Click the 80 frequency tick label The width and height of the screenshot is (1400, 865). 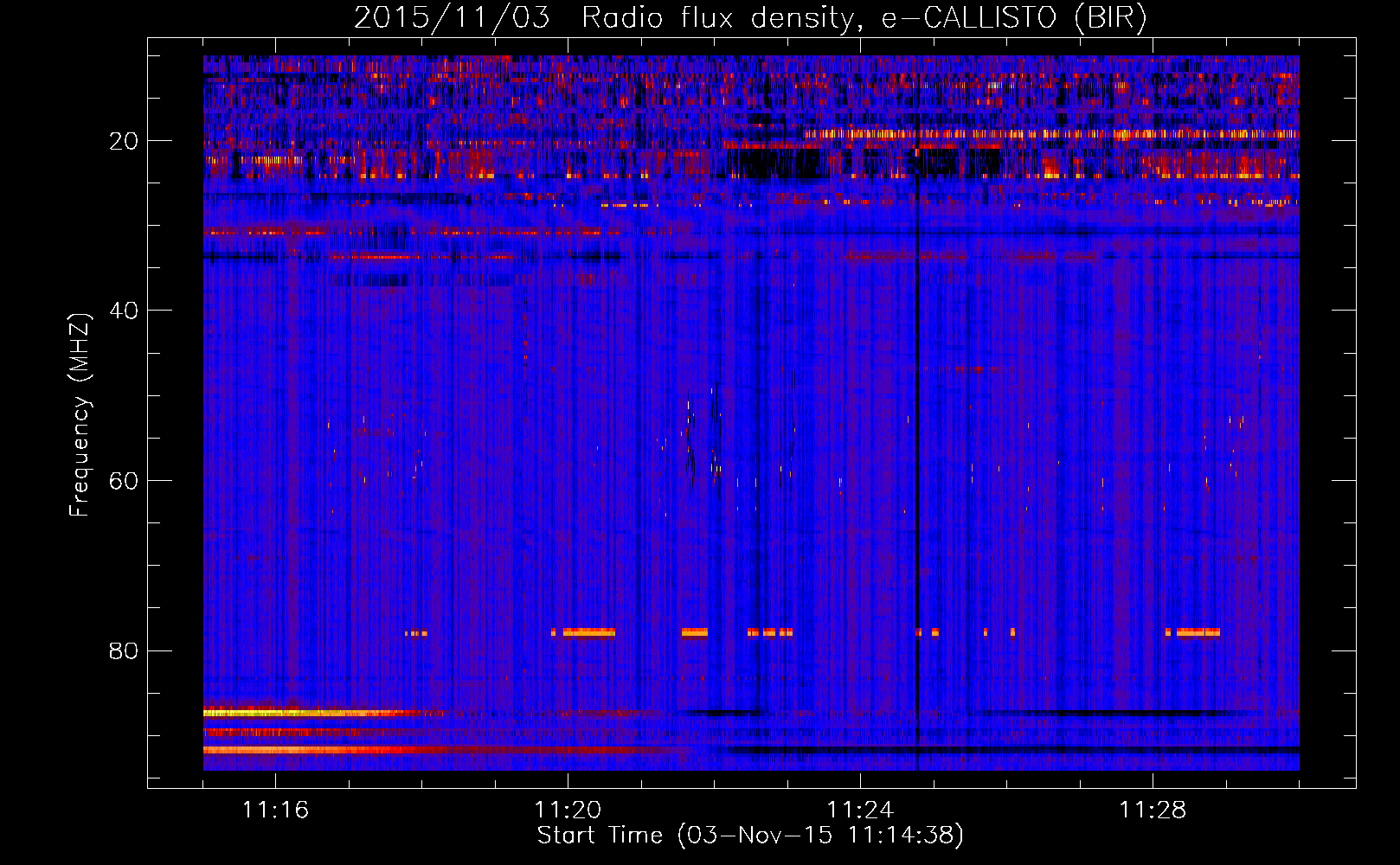coord(125,650)
